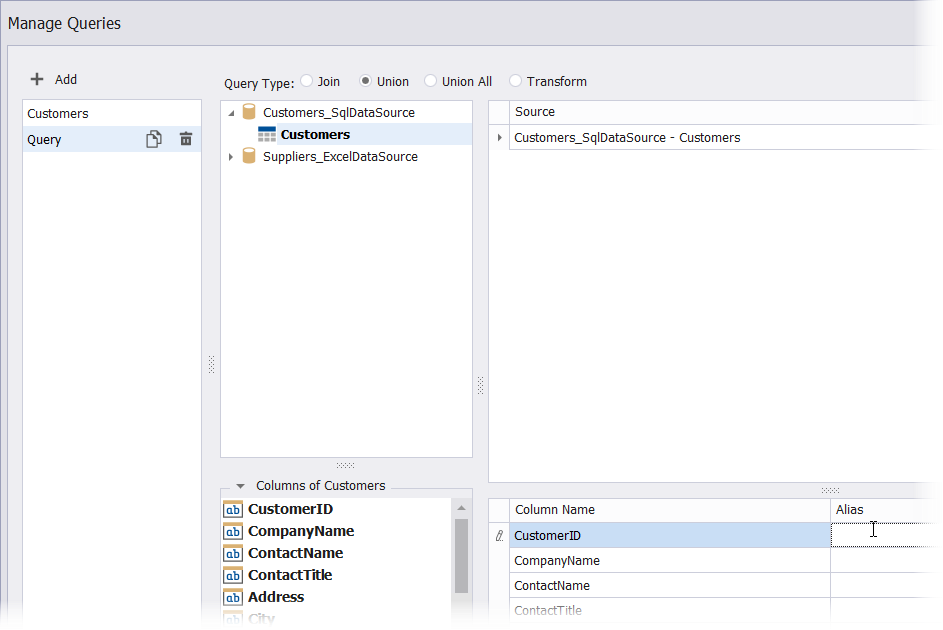Collapse the Customers_SqlDataSource tree node
The width and height of the screenshot is (943, 630).
point(232,114)
